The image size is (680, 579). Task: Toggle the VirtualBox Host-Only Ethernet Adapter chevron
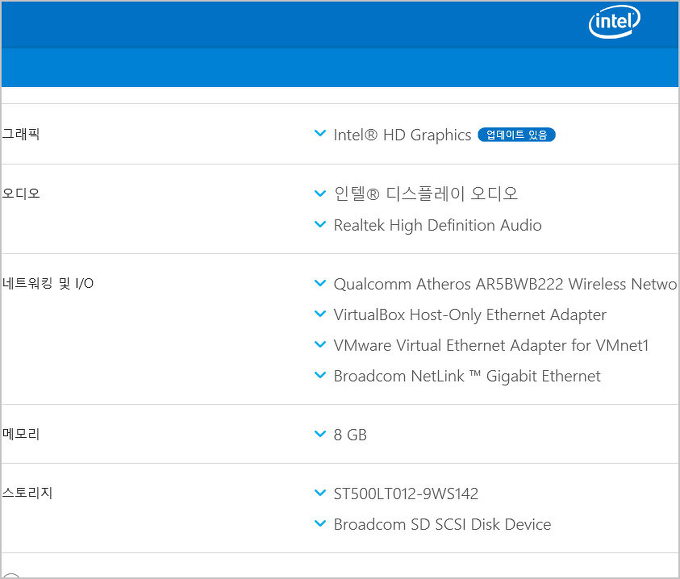[320, 315]
